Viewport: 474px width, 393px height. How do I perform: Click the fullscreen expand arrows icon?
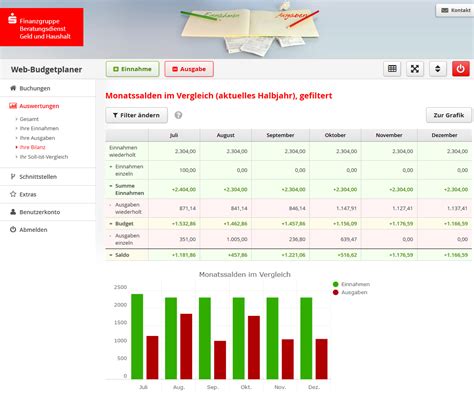(415, 69)
